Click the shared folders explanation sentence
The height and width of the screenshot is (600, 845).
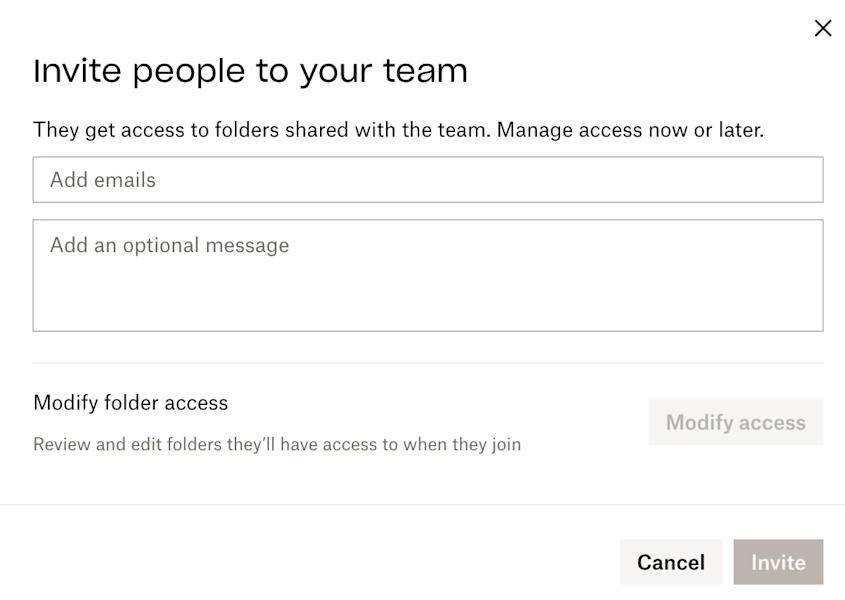point(399,130)
